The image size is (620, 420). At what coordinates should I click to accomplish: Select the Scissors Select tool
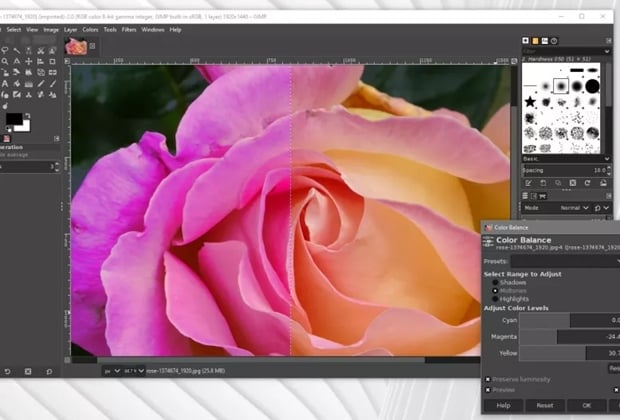pyautogui.click(x=40, y=51)
